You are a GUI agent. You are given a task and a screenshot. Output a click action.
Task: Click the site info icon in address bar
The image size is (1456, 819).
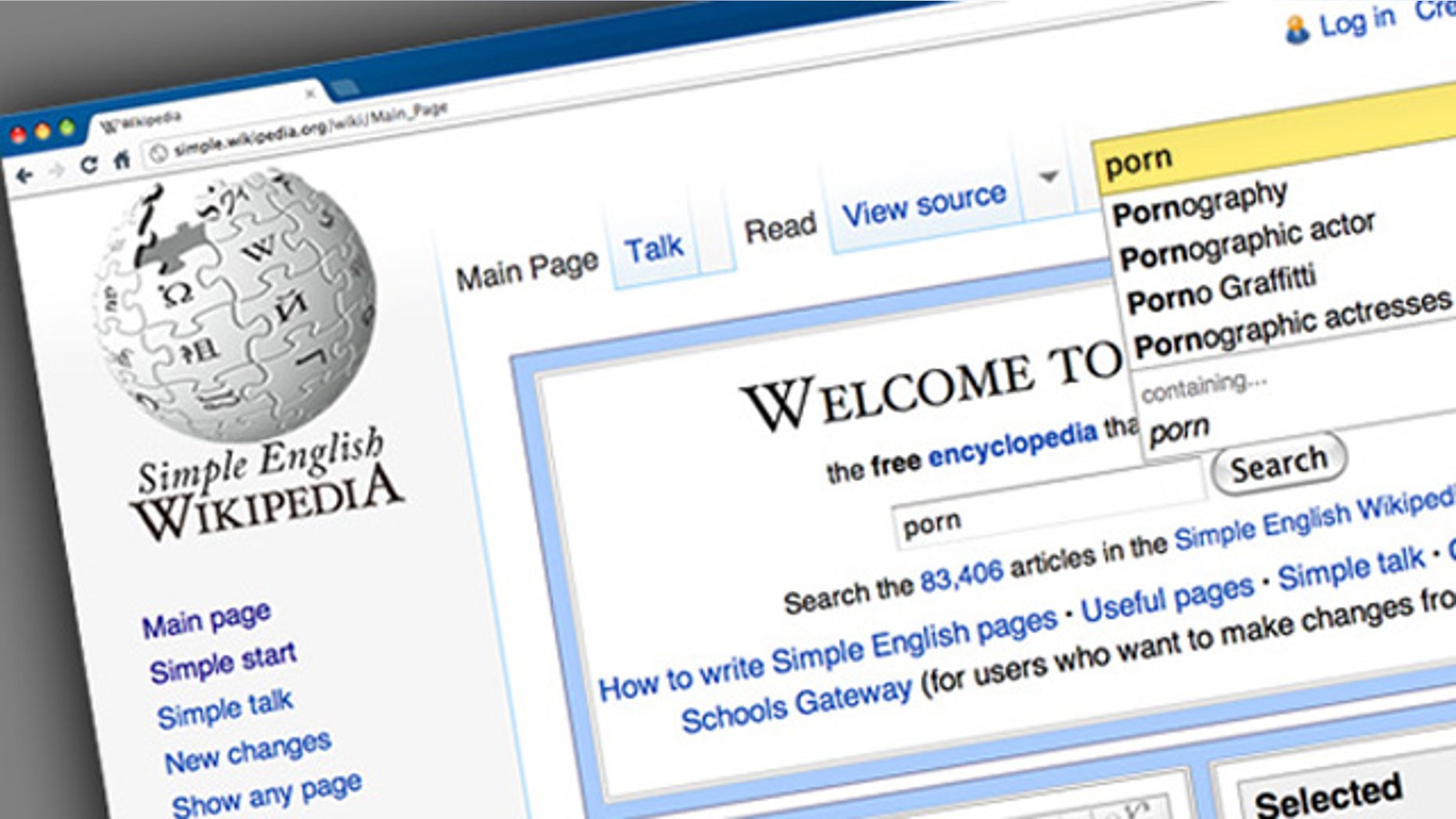[x=159, y=153]
